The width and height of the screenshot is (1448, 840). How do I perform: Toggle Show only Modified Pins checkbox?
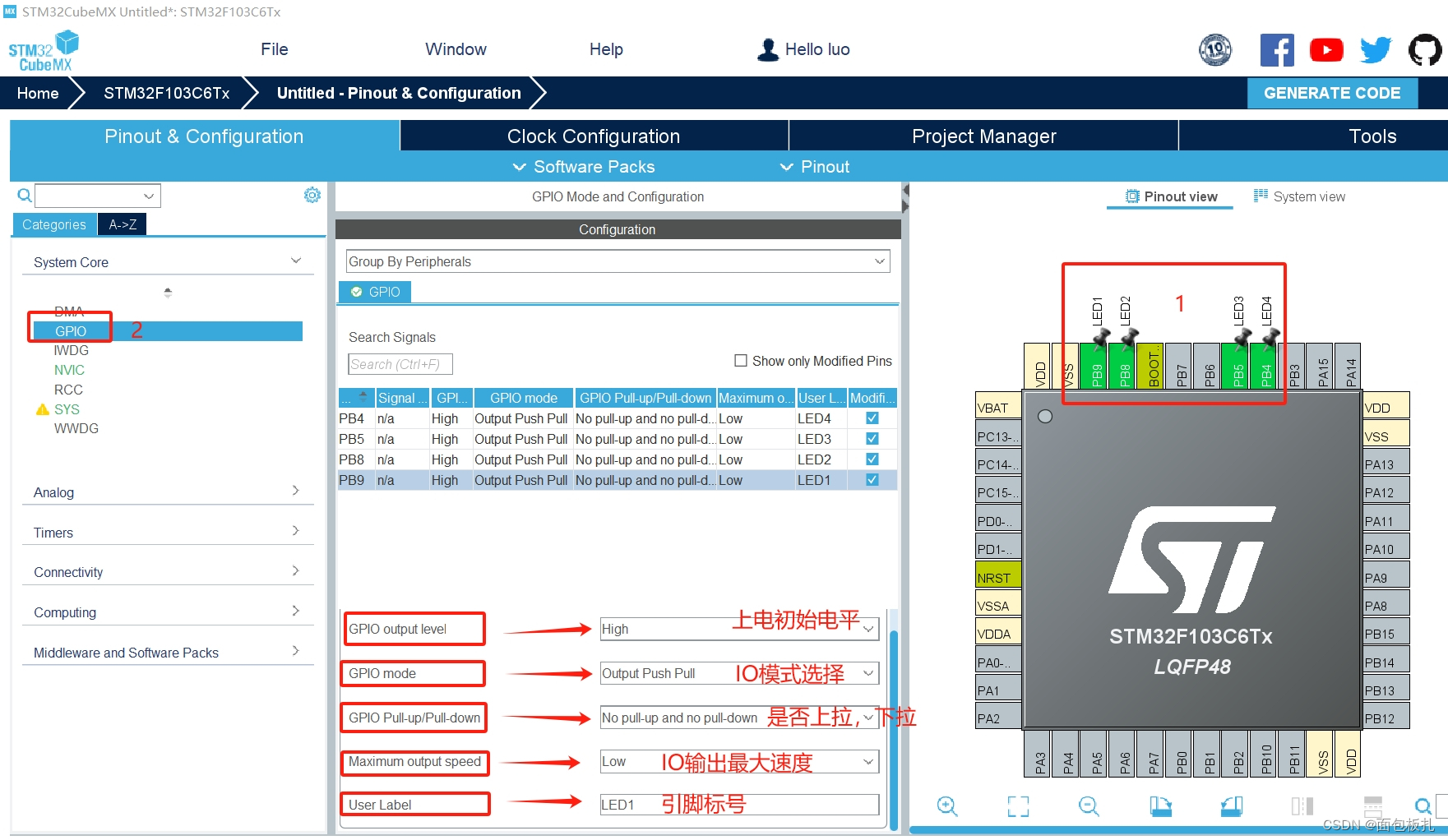point(741,361)
